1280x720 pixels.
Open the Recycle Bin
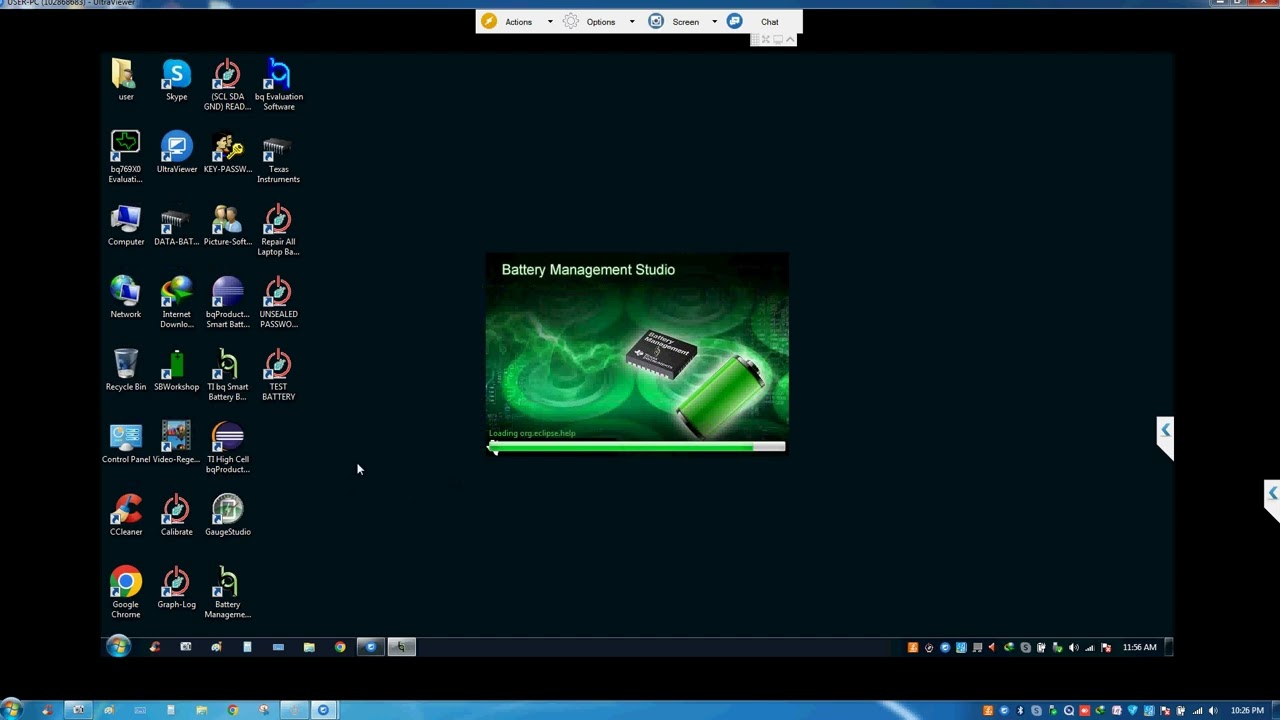125,370
